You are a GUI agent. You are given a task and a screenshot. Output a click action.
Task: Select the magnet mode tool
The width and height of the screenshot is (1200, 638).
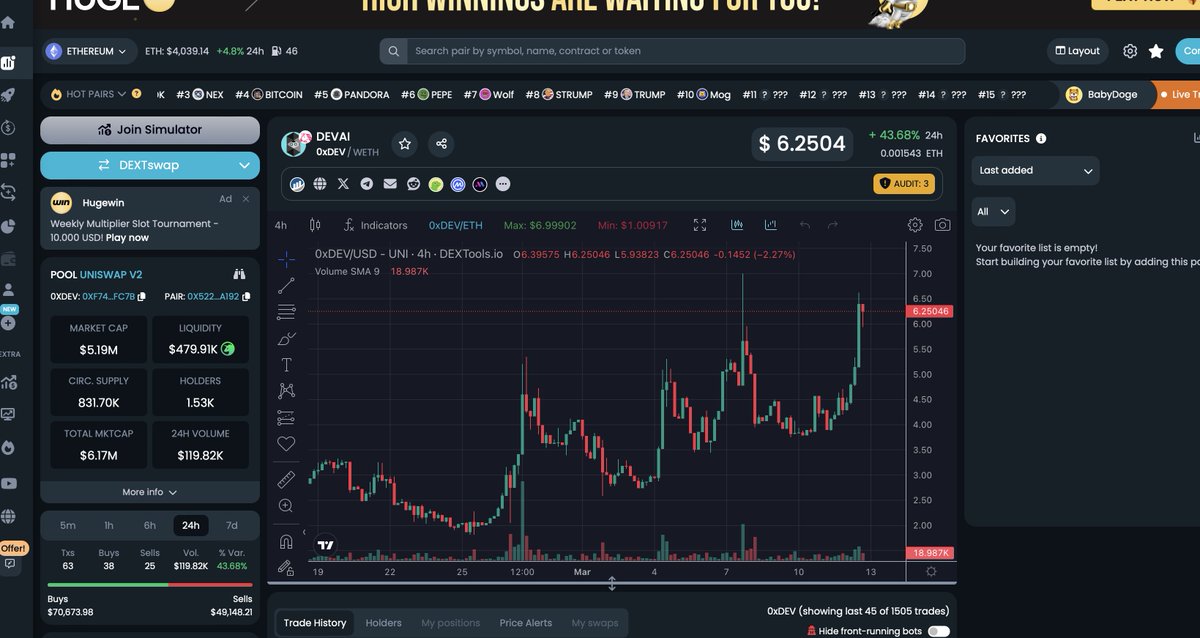pos(286,542)
